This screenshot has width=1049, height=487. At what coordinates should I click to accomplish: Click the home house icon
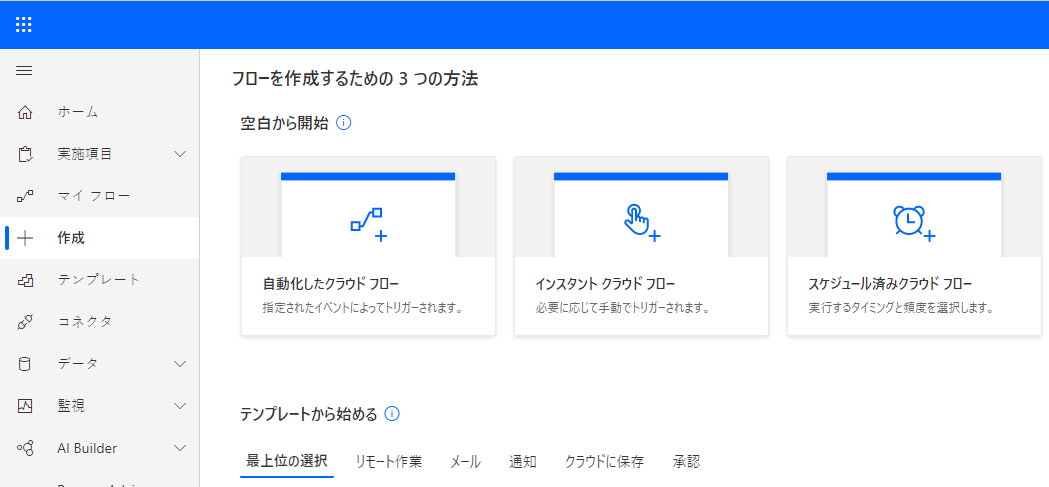pos(25,112)
